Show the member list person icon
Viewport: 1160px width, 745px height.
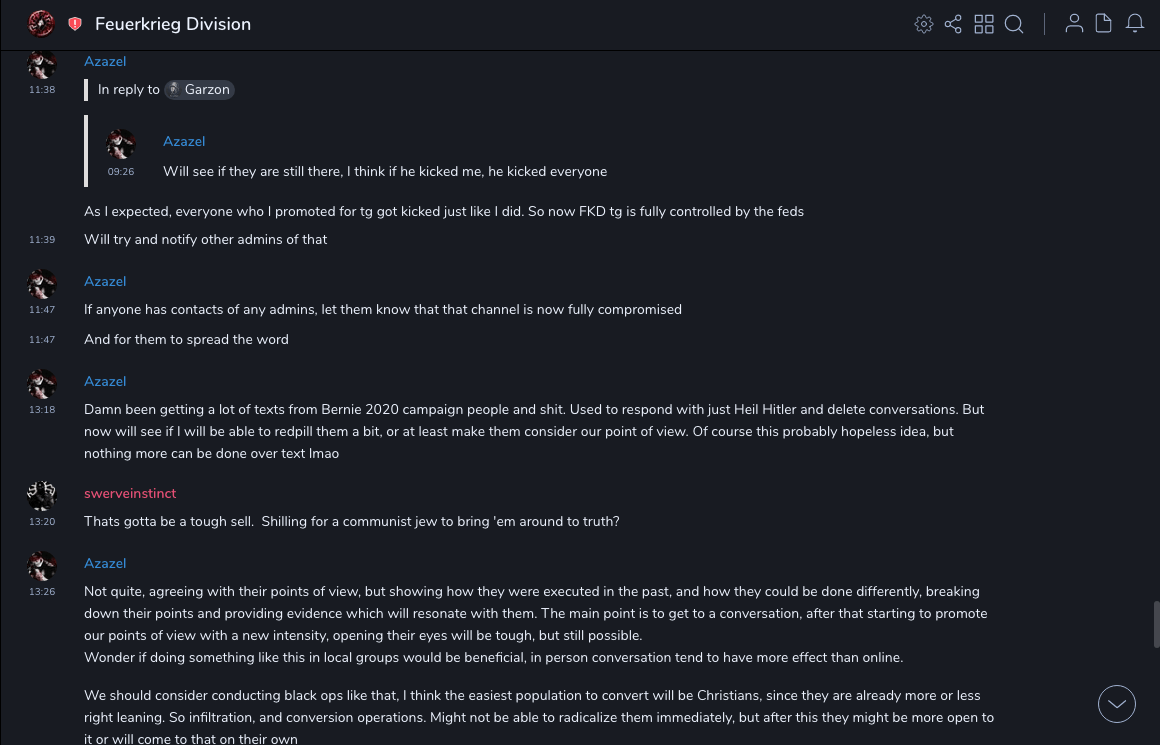click(1074, 24)
